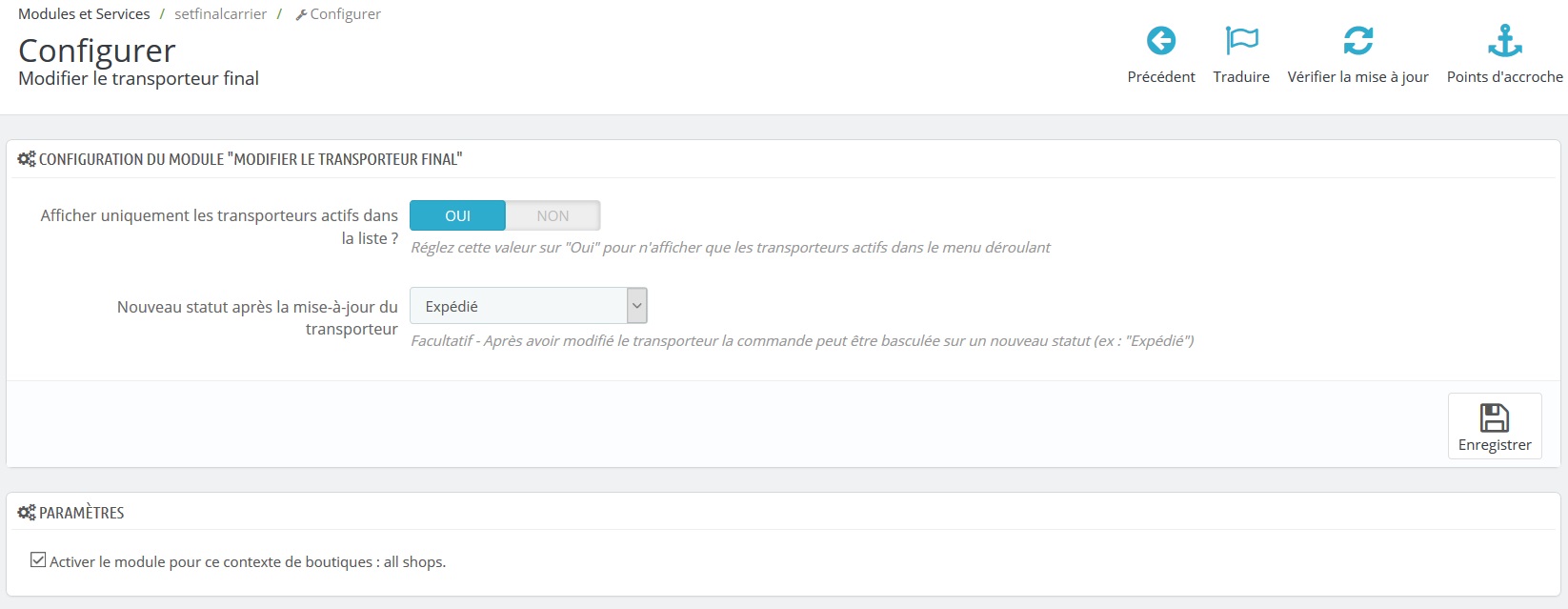Click the gears icon beside PARAMÈTRES
The image size is (1568, 609).
coord(26,512)
